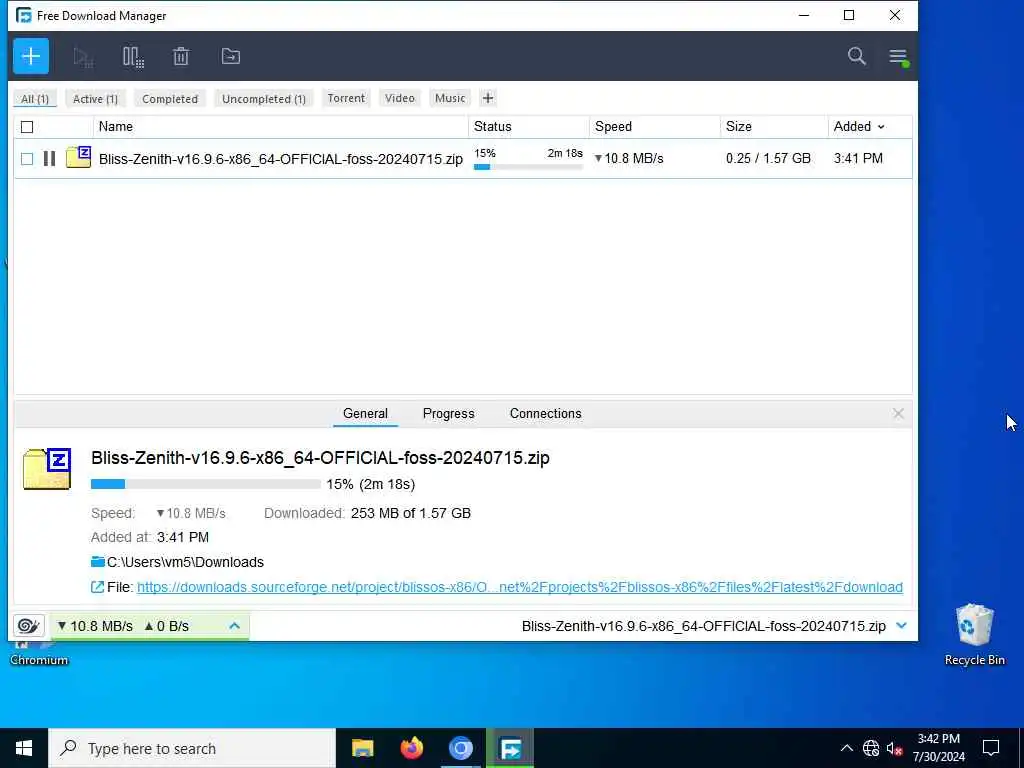Filter by Completed downloads
The image size is (1024, 768).
tap(170, 99)
